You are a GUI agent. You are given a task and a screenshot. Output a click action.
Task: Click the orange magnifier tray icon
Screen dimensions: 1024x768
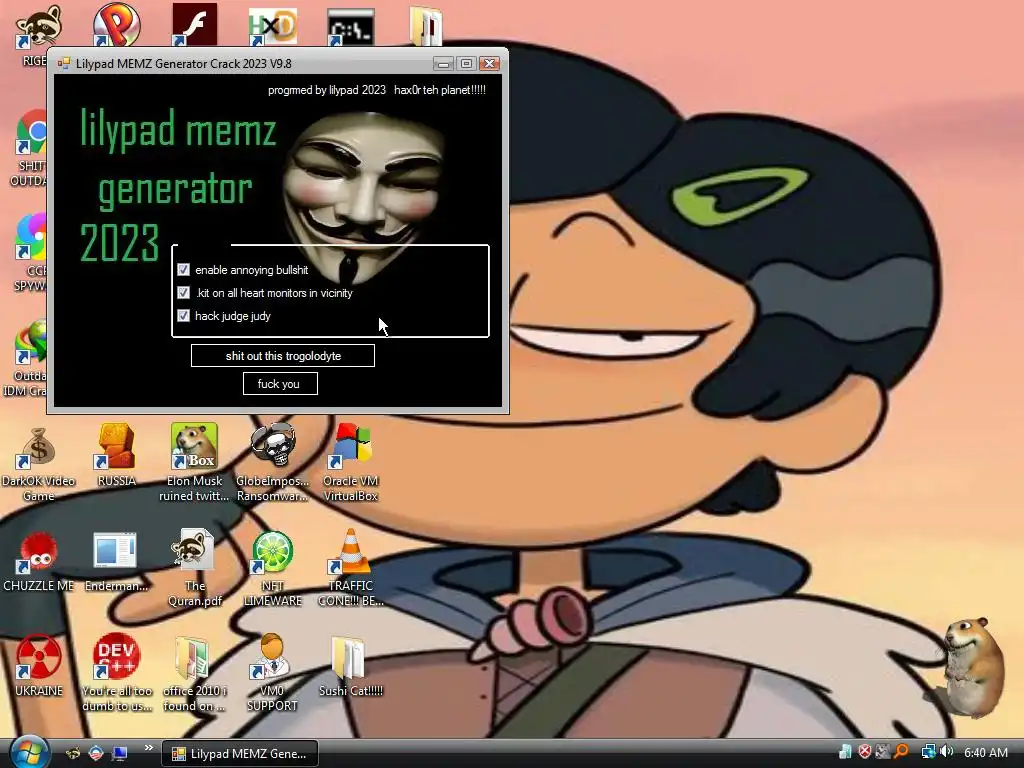pos(901,752)
